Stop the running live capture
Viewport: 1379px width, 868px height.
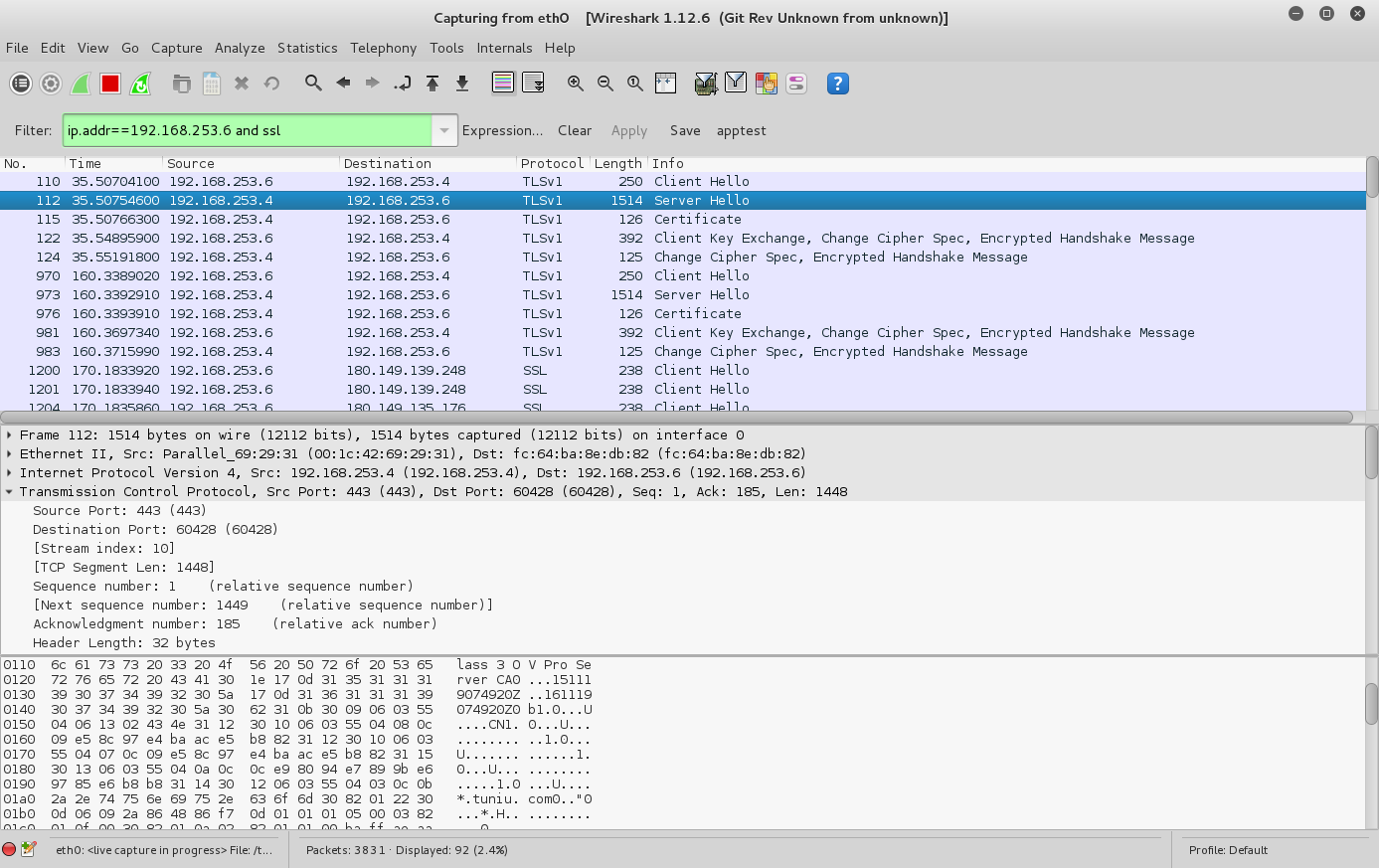pos(110,84)
